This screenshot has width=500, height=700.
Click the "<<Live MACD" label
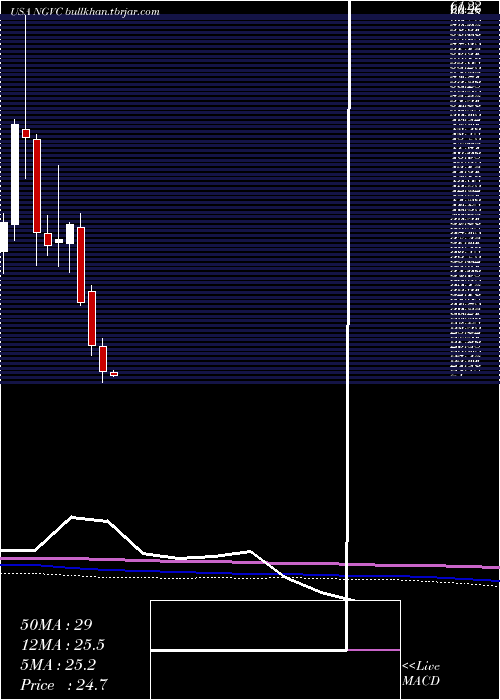click(421, 674)
